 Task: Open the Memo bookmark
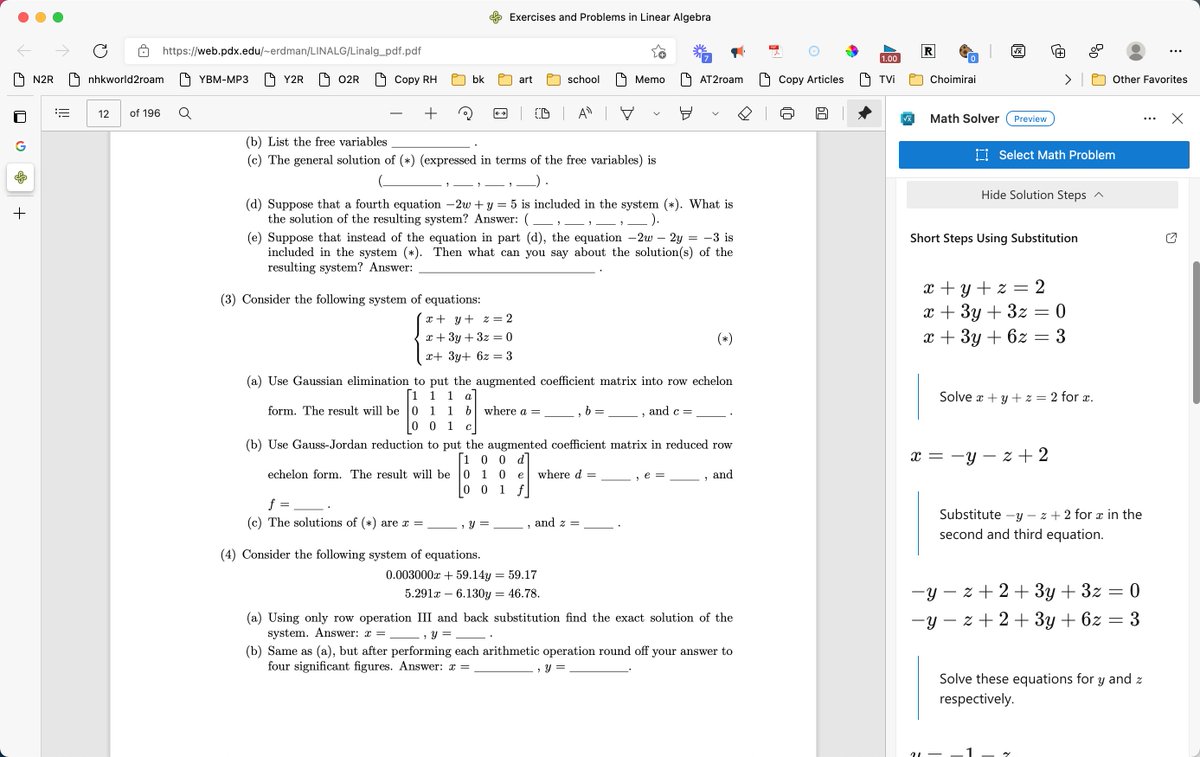point(640,79)
